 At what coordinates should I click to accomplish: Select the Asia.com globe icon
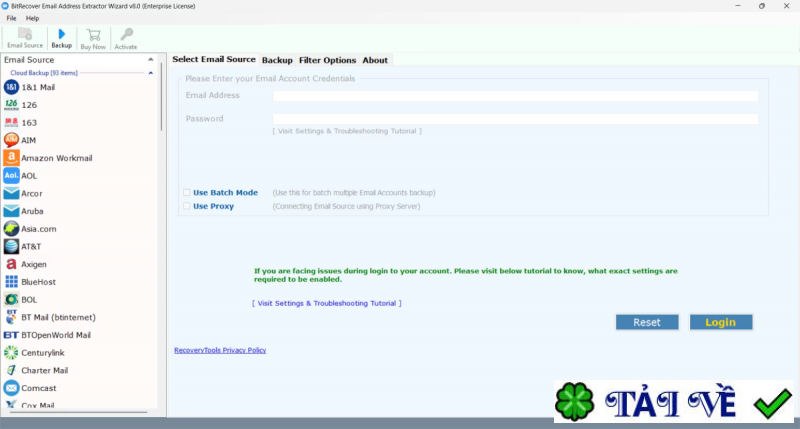click(11, 229)
